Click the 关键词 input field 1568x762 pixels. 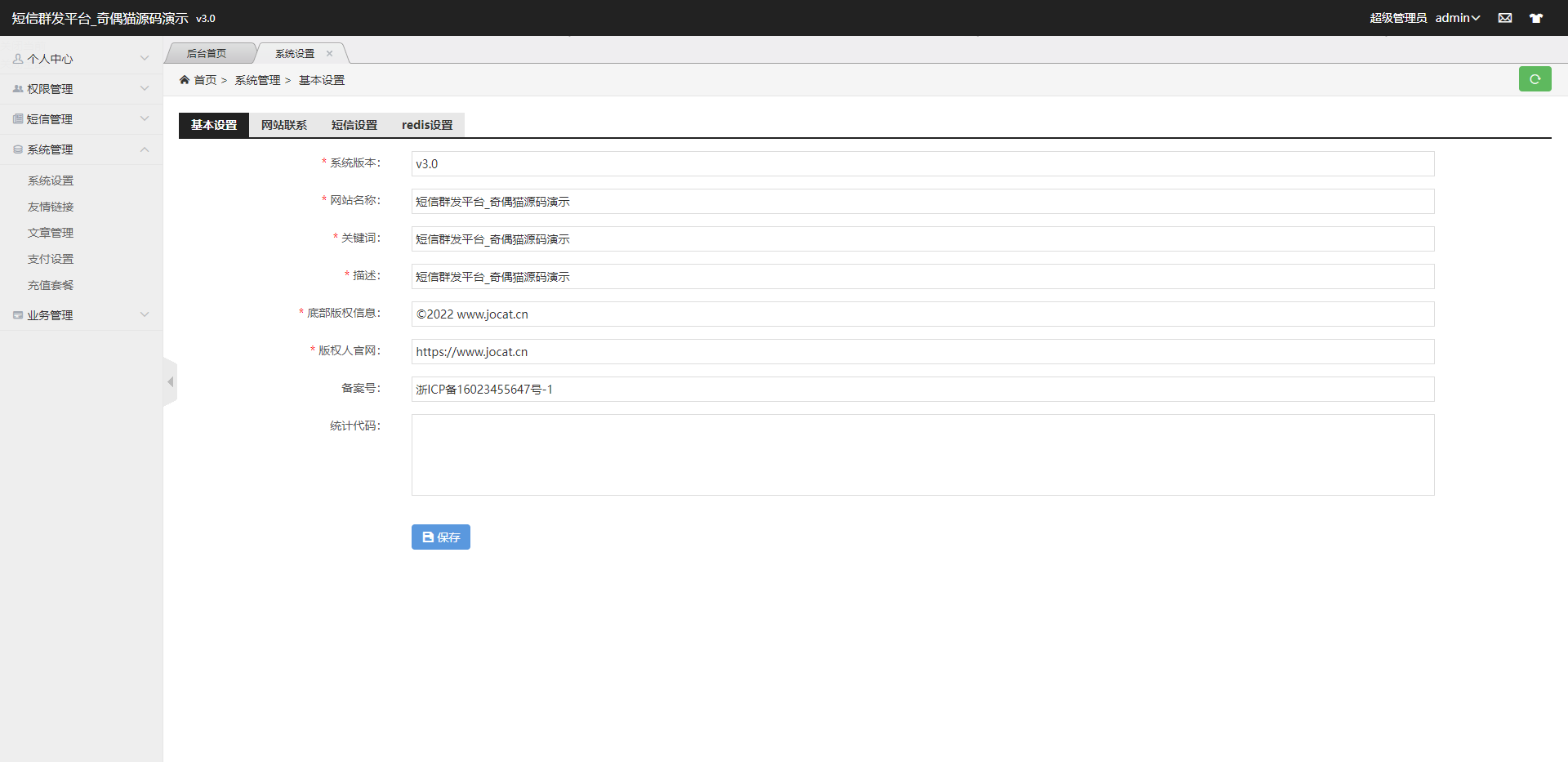tap(923, 238)
